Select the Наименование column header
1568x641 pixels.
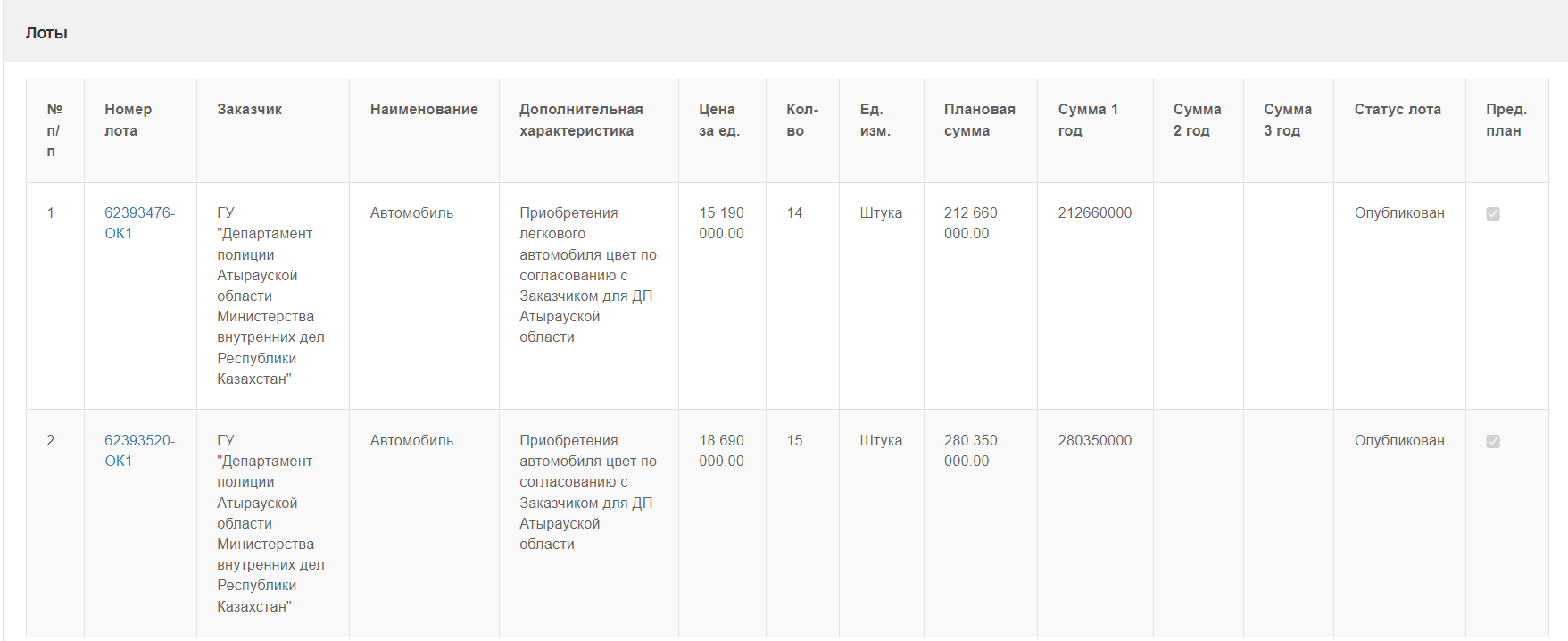424,109
